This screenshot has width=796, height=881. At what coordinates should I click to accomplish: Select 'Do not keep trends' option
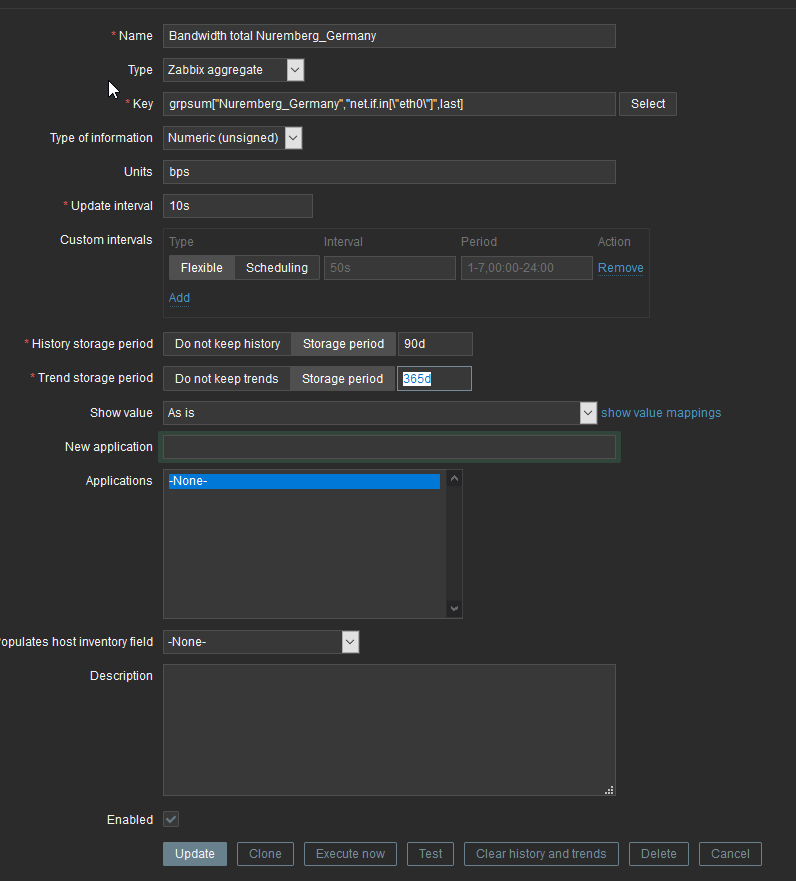[x=226, y=378]
